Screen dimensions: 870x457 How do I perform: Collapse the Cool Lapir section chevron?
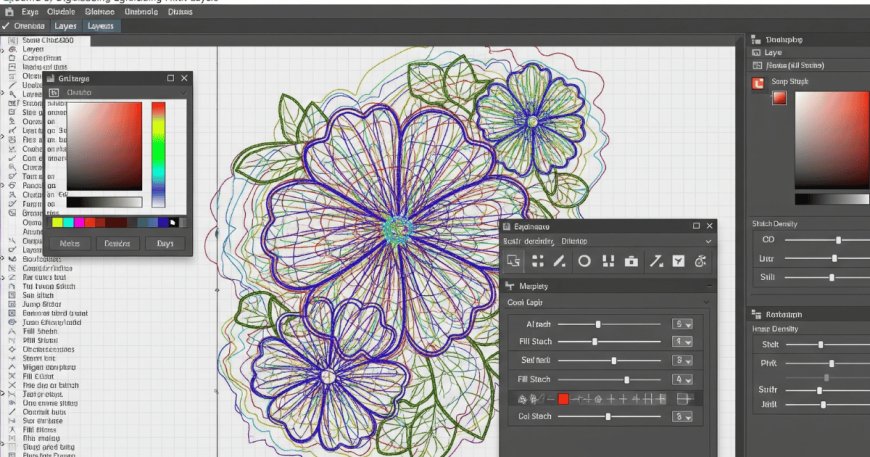706,303
